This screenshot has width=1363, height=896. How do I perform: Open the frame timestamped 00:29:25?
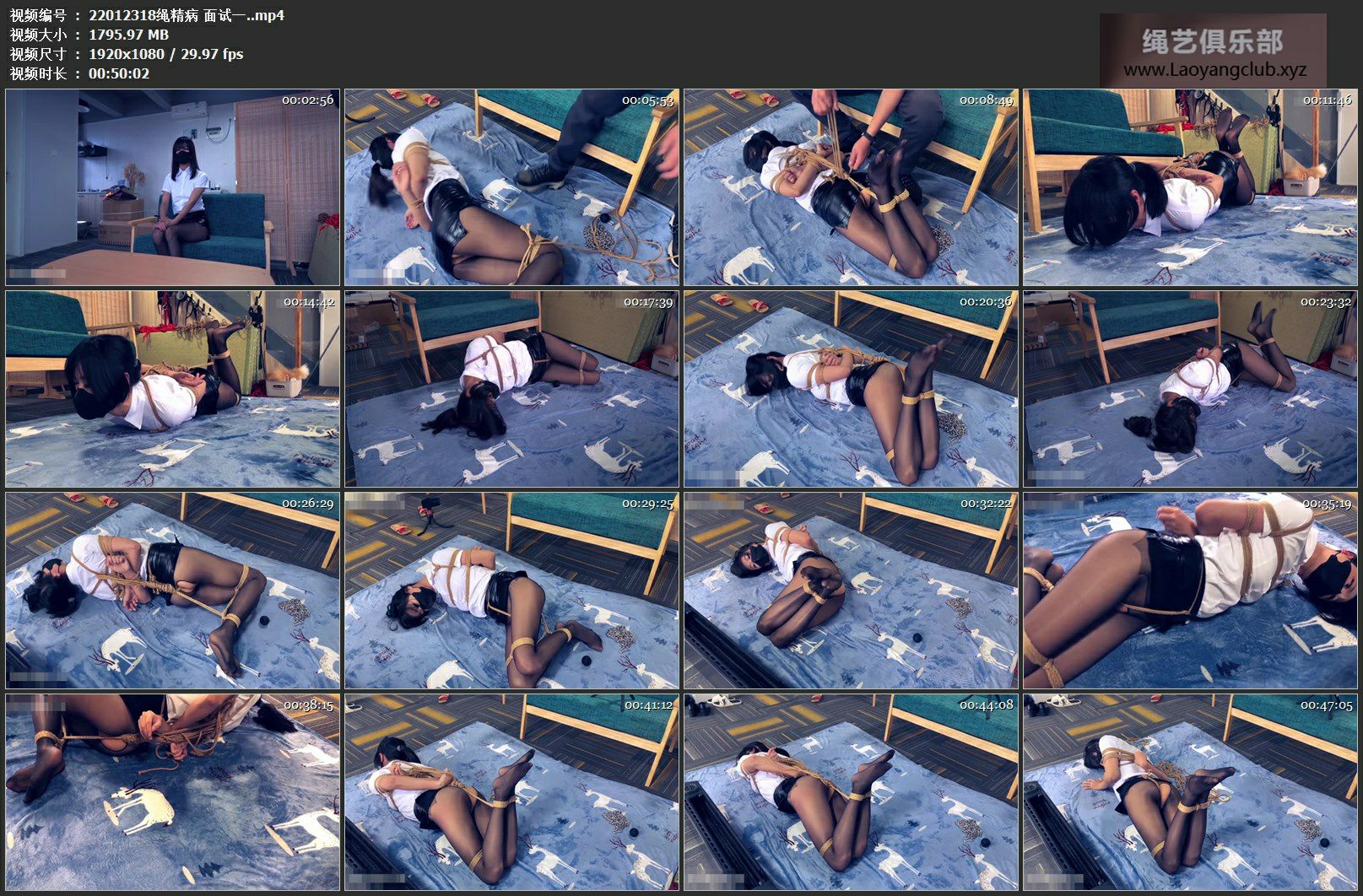coord(511,591)
